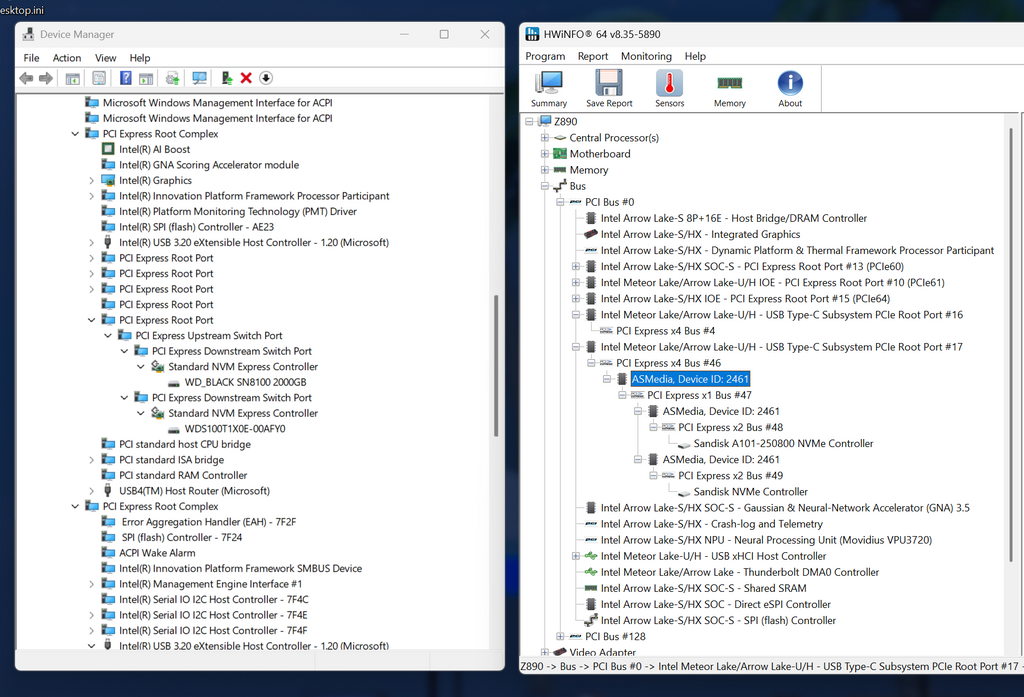Viewport: 1024px width, 697px height.
Task: Open the About info icon in HWiNFO
Action: click(x=790, y=89)
